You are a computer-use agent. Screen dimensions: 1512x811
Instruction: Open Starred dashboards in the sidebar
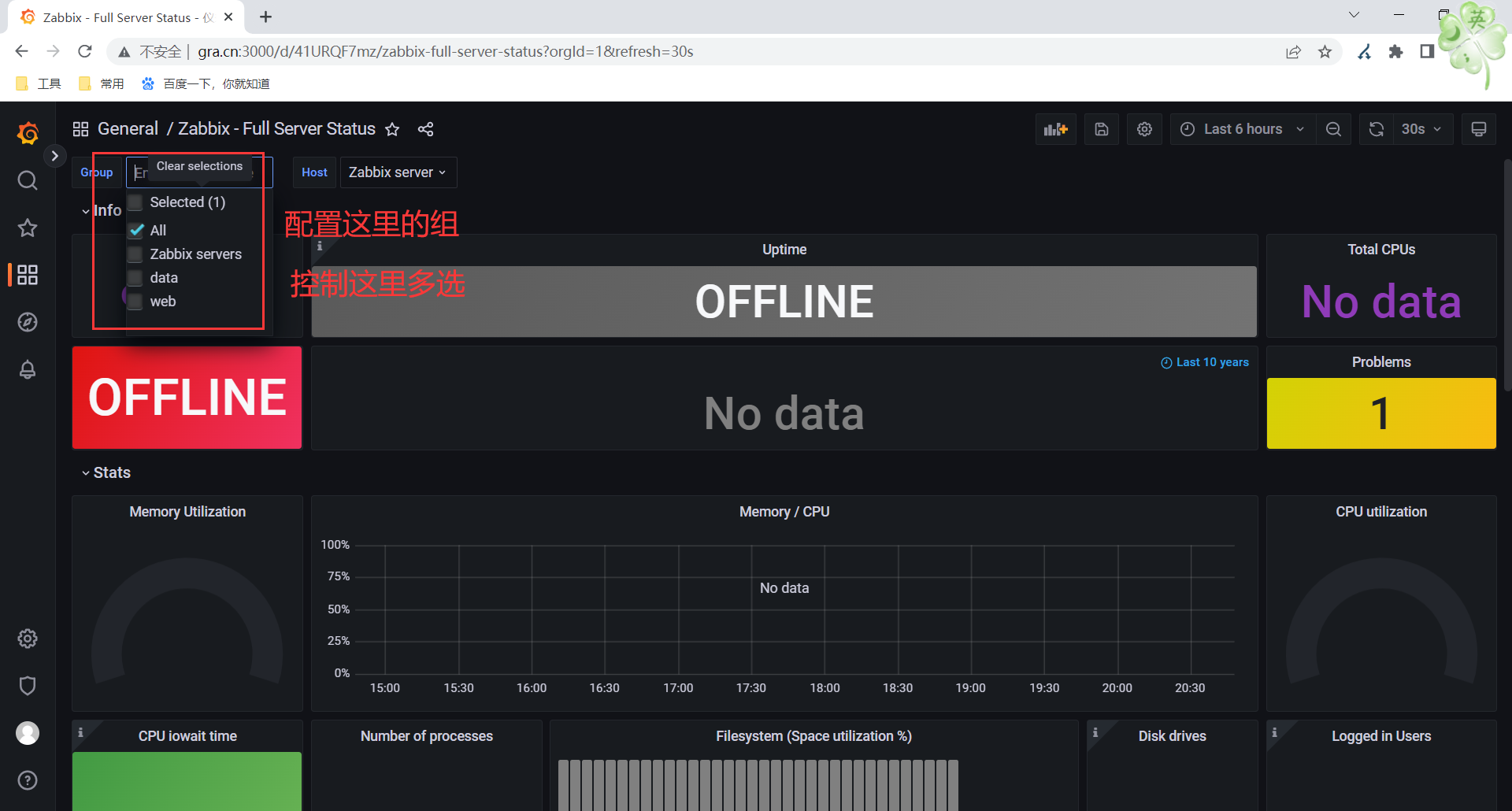coord(28,228)
